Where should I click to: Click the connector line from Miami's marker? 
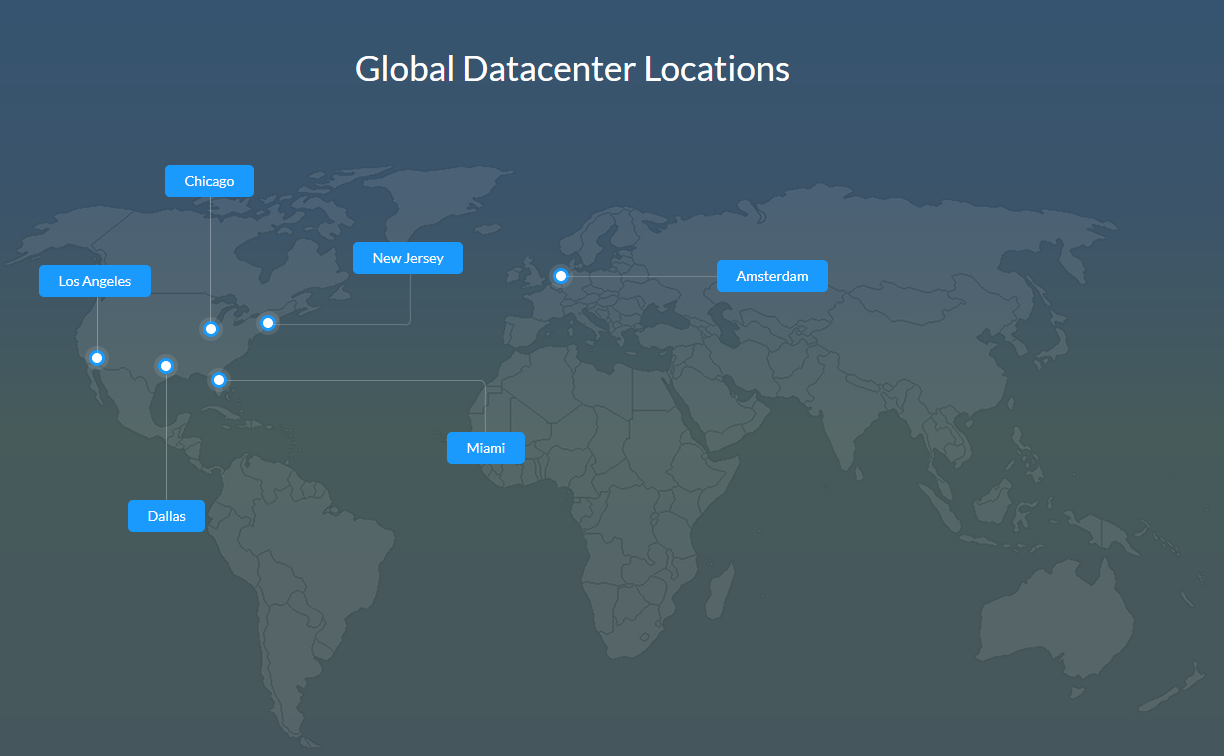pos(350,380)
